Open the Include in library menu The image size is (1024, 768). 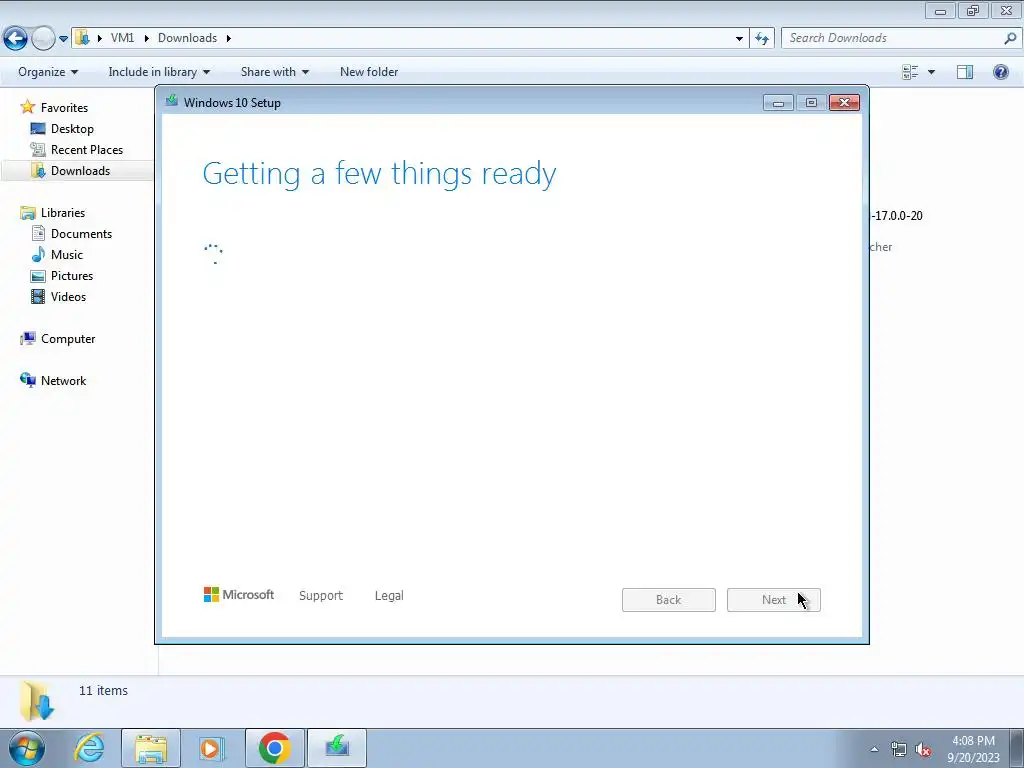[159, 72]
